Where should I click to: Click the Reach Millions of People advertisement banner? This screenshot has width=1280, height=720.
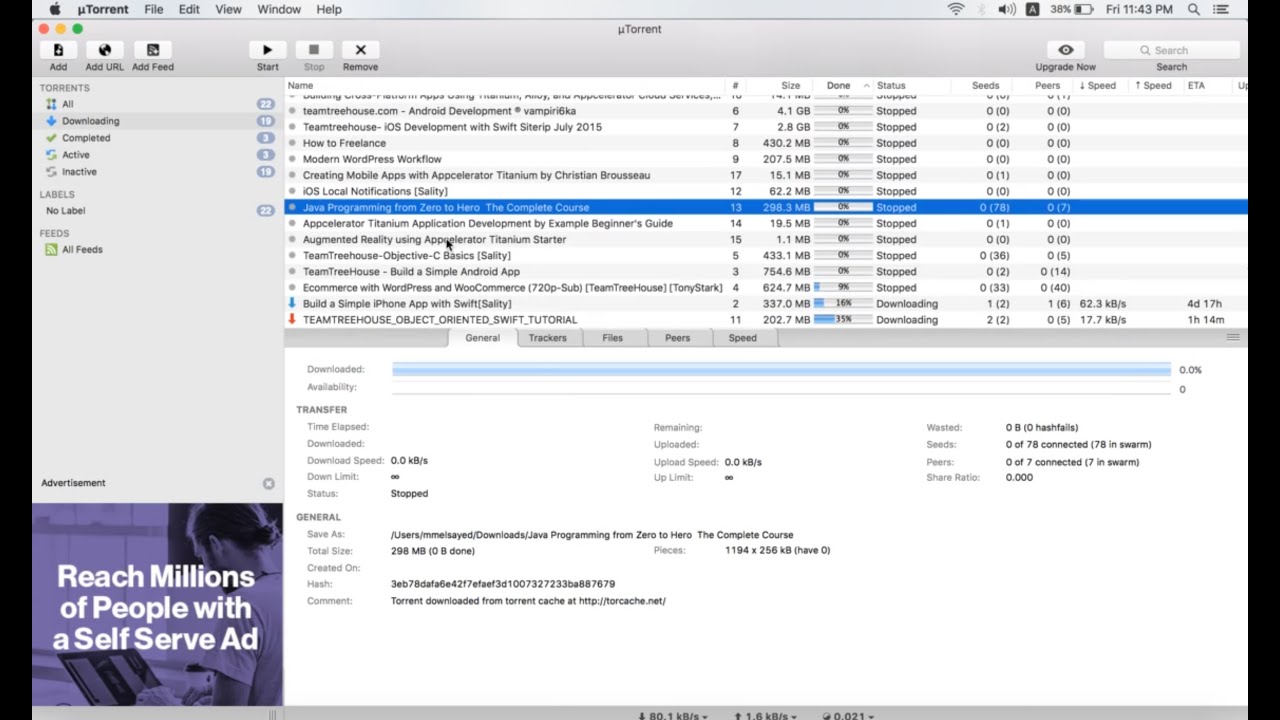pyautogui.click(x=157, y=606)
